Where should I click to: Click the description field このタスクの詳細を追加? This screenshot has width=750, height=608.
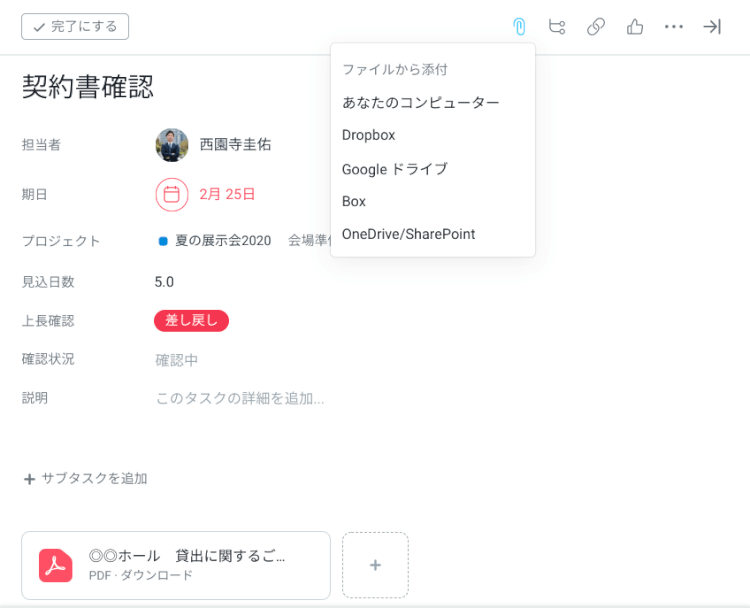point(240,398)
